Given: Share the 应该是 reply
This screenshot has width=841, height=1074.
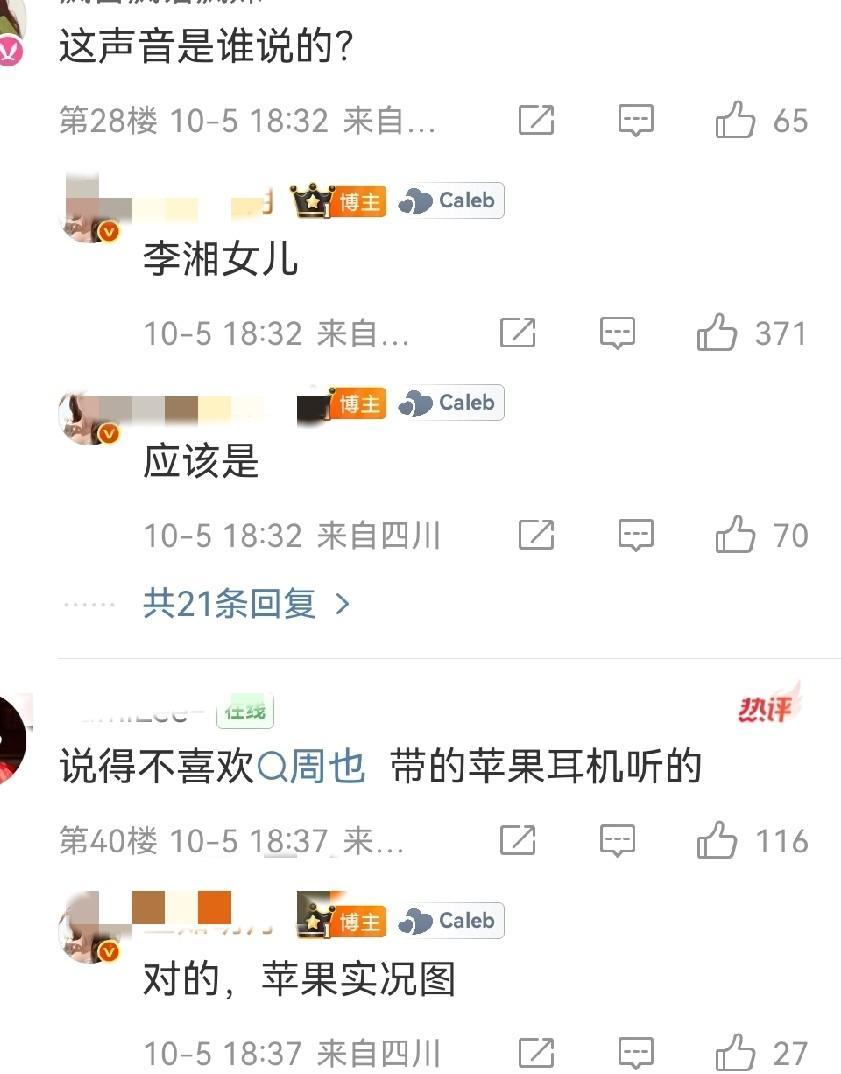Looking at the screenshot, I should click(x=536, y=535).
